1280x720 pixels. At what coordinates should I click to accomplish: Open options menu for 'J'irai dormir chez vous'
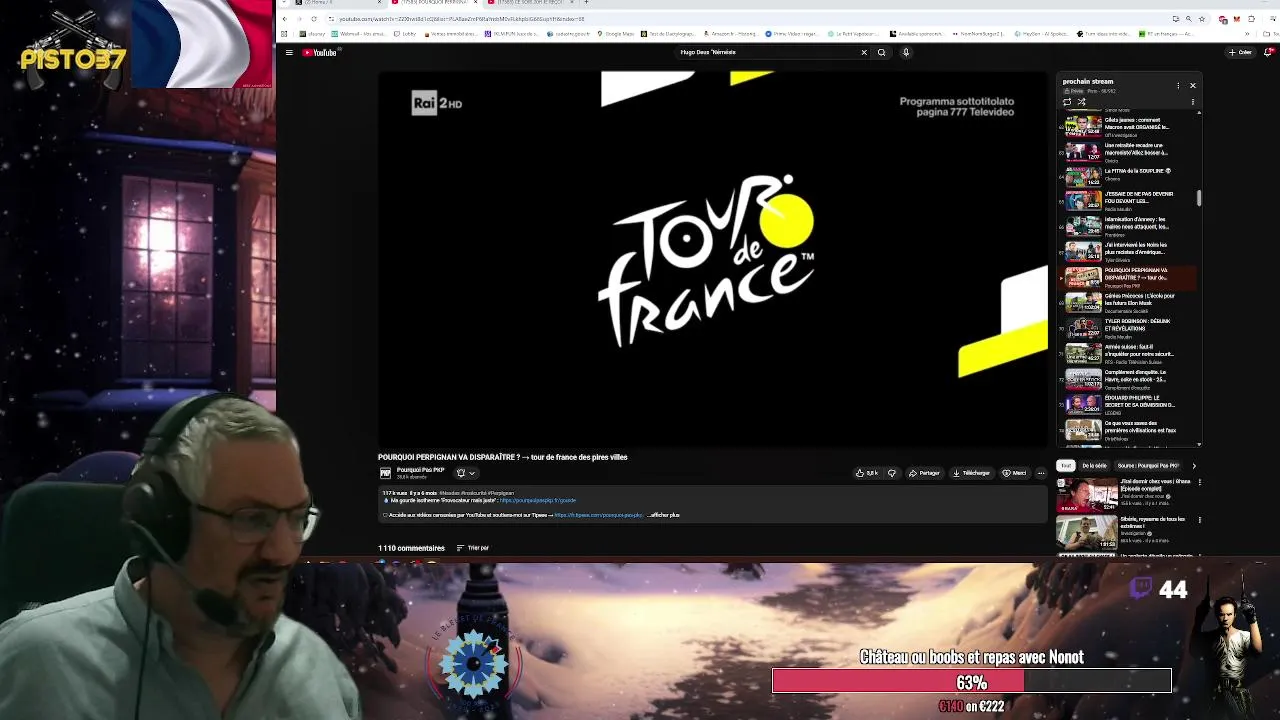(x=1199, y=482)
